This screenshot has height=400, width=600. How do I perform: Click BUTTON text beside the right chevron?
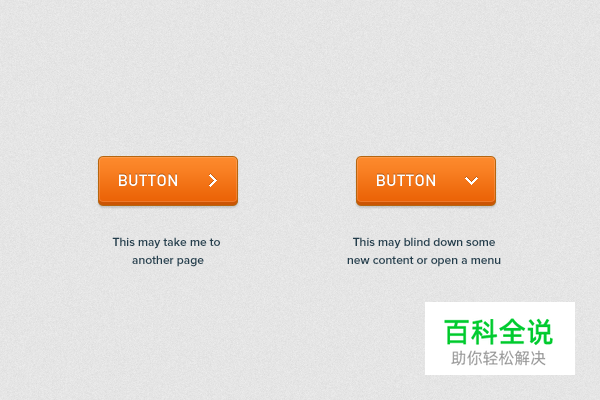pos(148,181)
